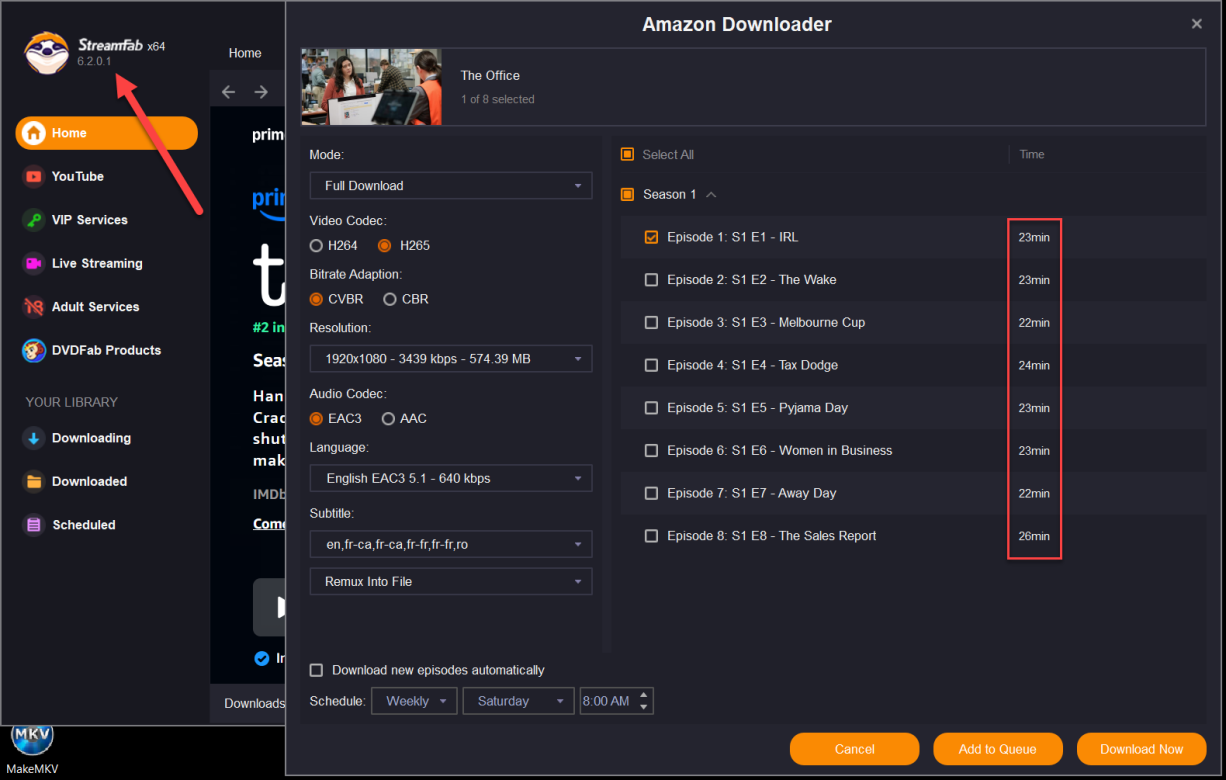This screenshot has width=1226, height=780.
Task: Open the Downloaded library label
Action: pos(89,481)
